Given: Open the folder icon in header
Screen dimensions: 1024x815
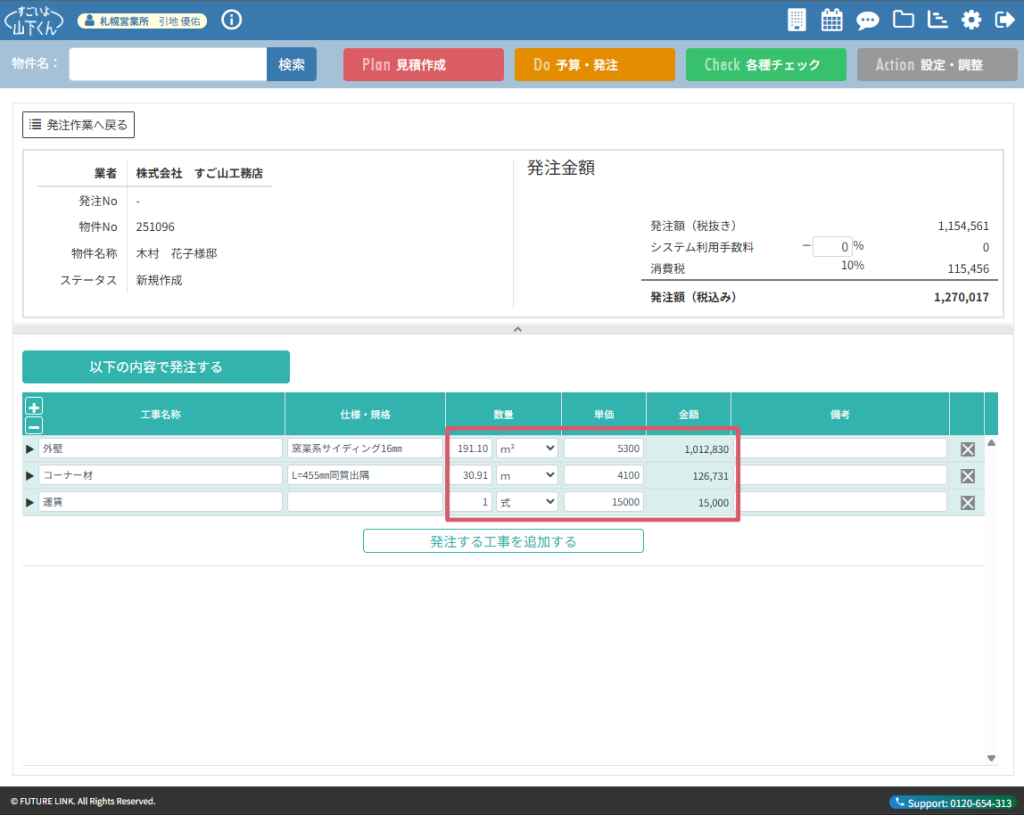Looking at the screenshot, I should point(903,20).
